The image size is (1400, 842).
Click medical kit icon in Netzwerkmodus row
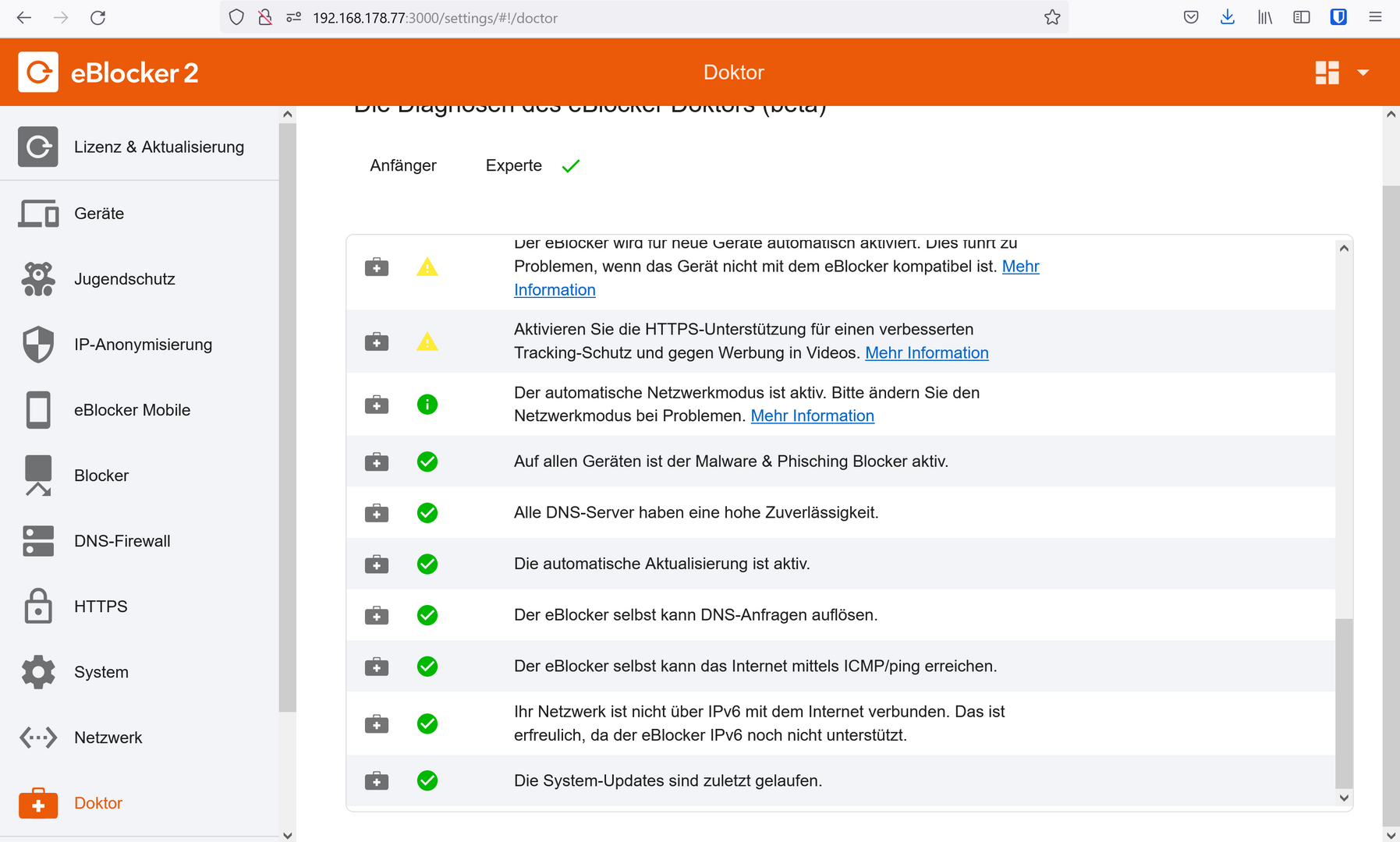(377, 405)
